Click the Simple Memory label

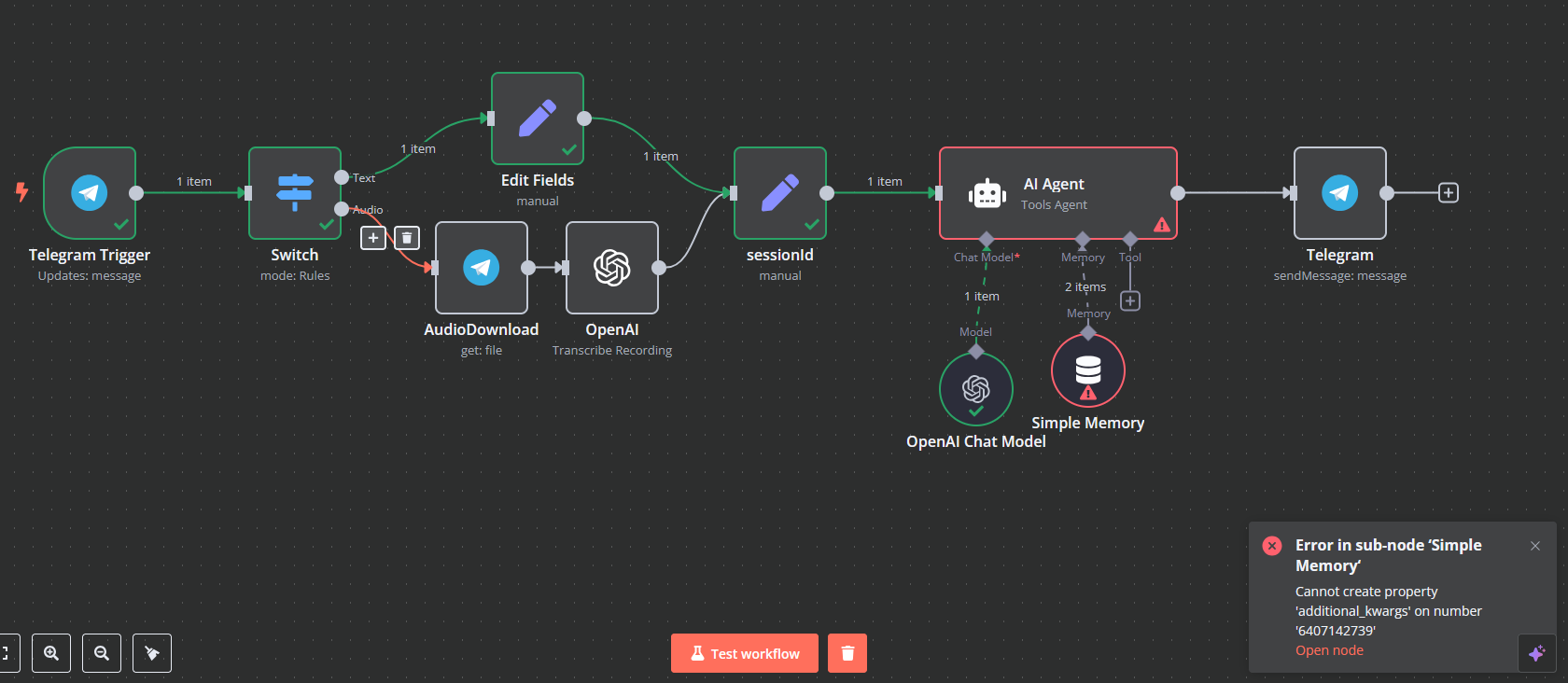tap(1088, 423)
